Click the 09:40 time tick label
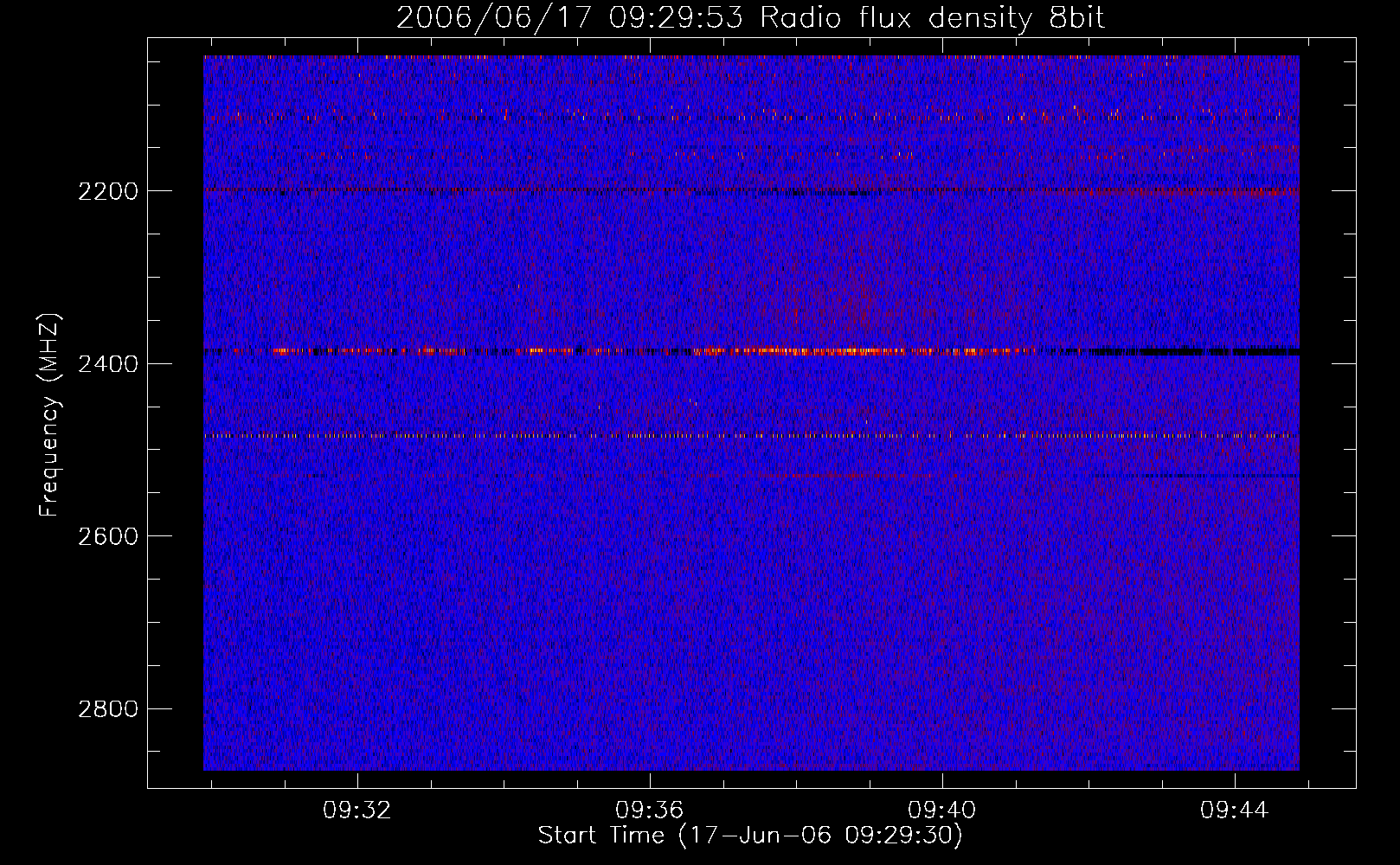This screenshot has width=1400, height=865. 941,811
